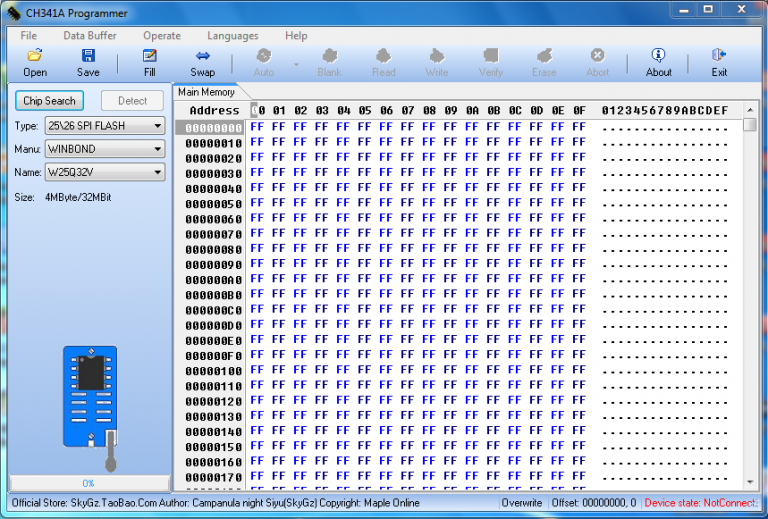Open the Auto button dropdown arrow
This screenshot has height=519, width=768.
coord(296,64)
